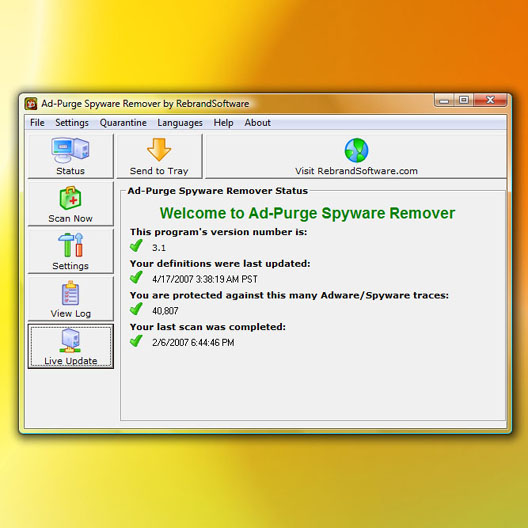Click green checkmark beside version 3.1

pos(136,246)
